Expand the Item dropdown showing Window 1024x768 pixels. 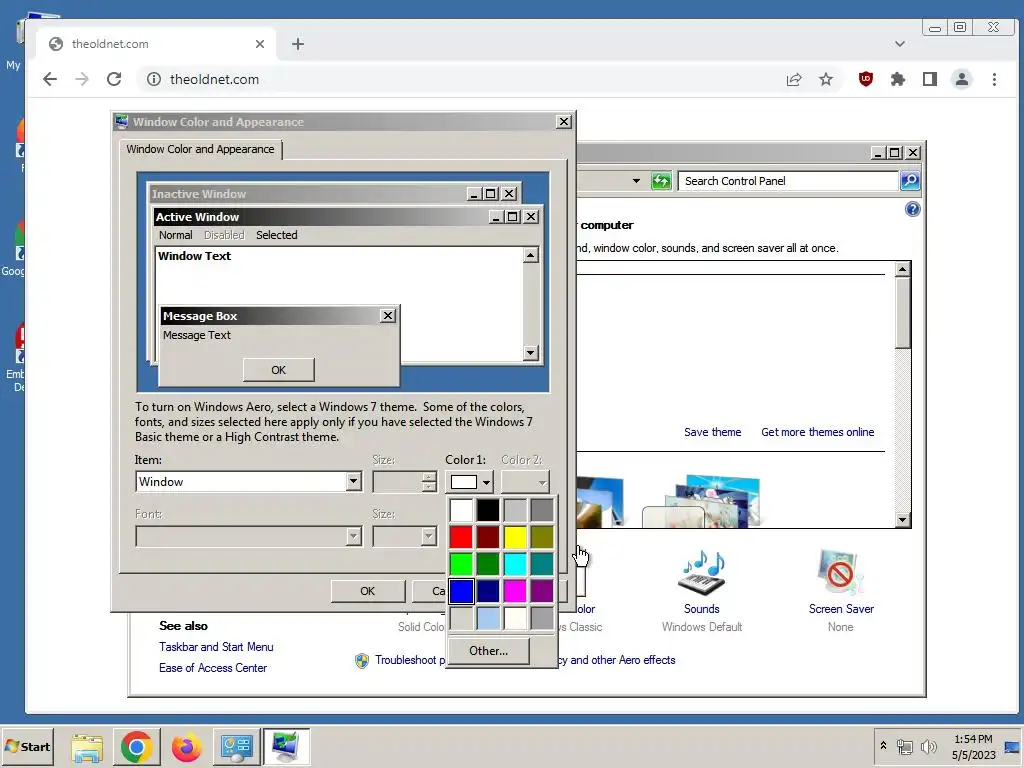coord(353,482)
